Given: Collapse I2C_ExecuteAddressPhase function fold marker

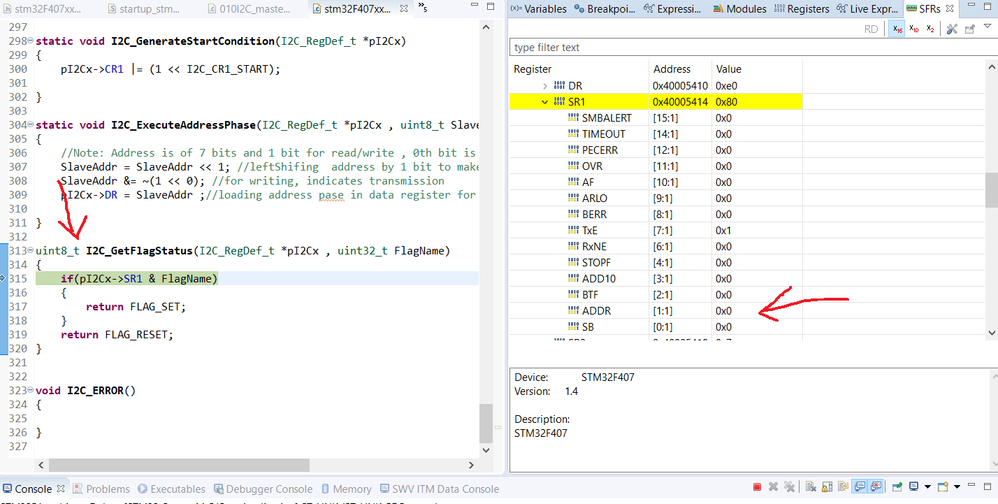Looking at the screenshot, I should coord(31,125).
